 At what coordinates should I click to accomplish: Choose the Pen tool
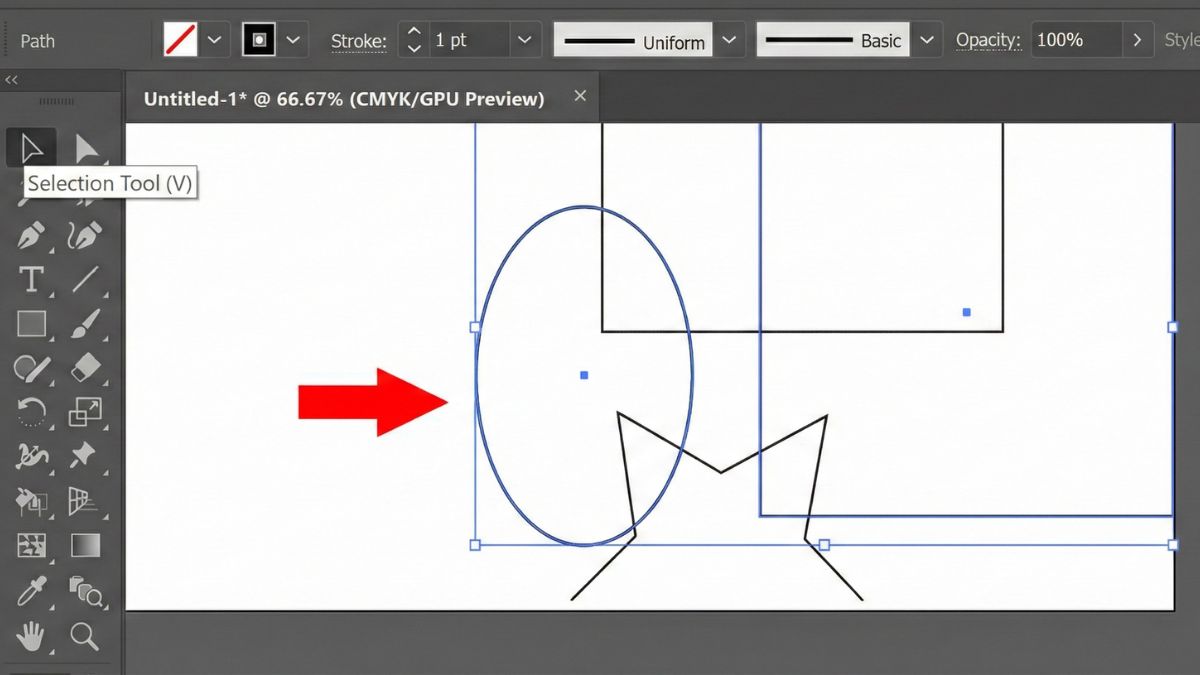coord(30,236)
